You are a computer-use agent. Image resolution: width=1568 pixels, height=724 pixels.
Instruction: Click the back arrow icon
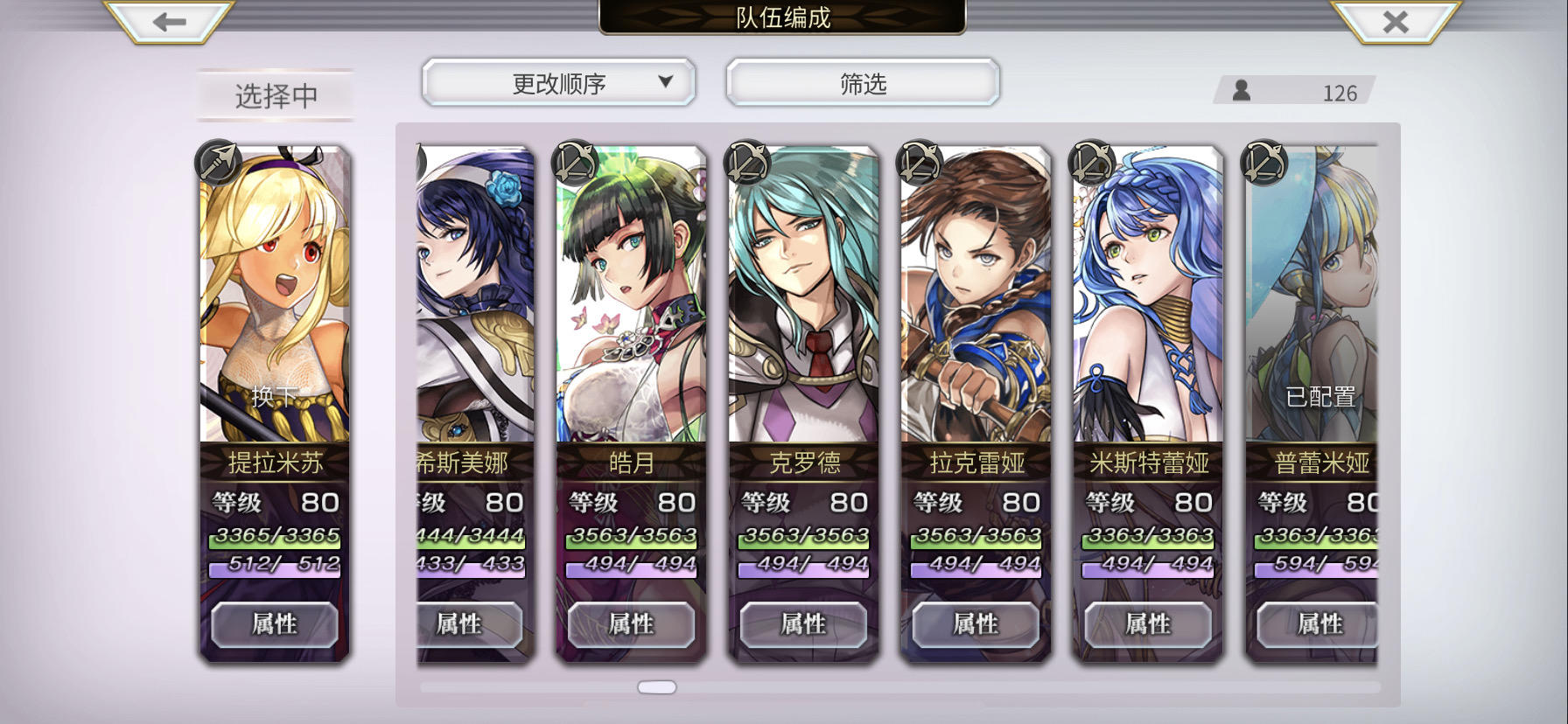pos(169,21)
